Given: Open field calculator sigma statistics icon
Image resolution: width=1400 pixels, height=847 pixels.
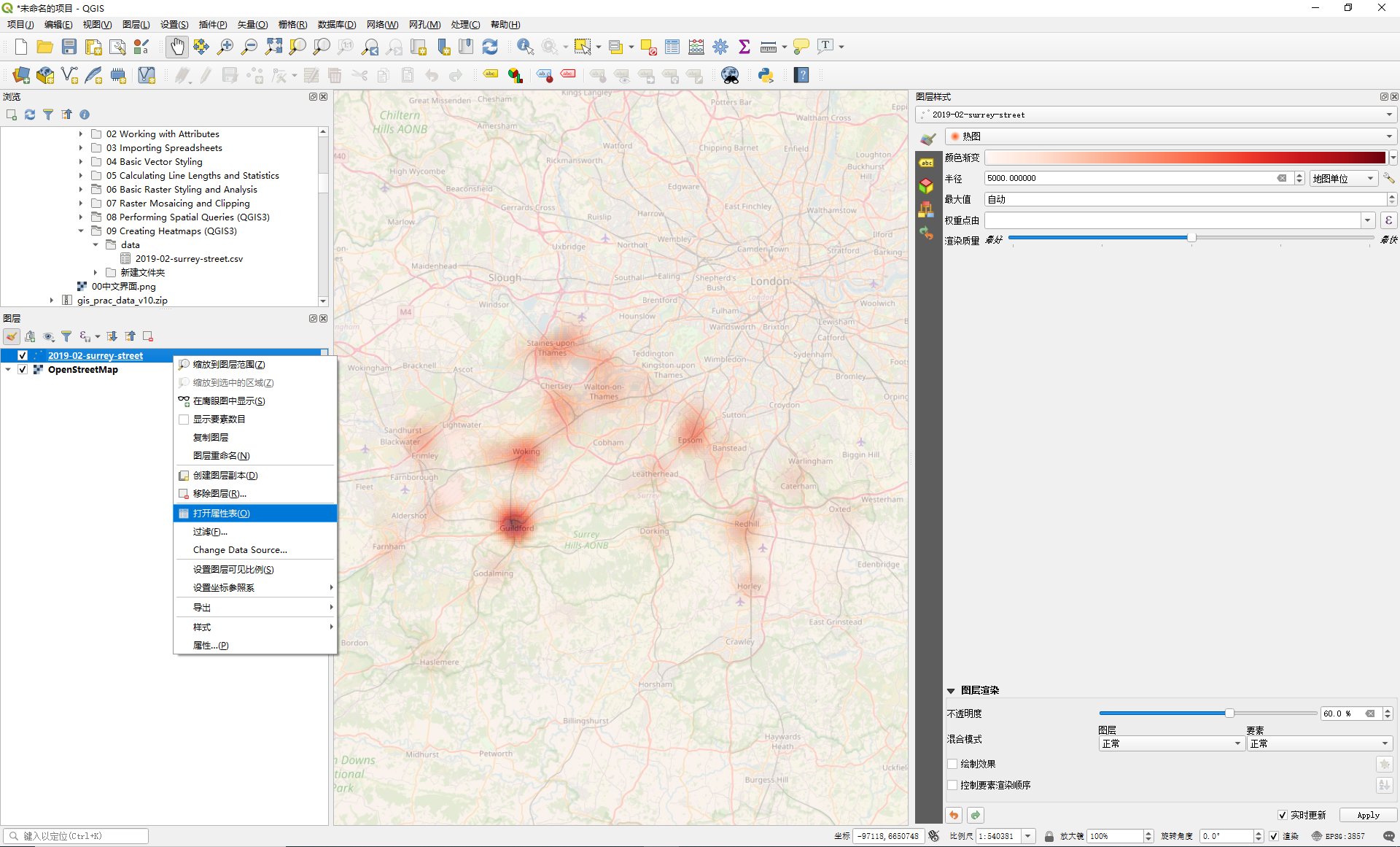Looking at the screenshot, I should click(x=744, y=47).
